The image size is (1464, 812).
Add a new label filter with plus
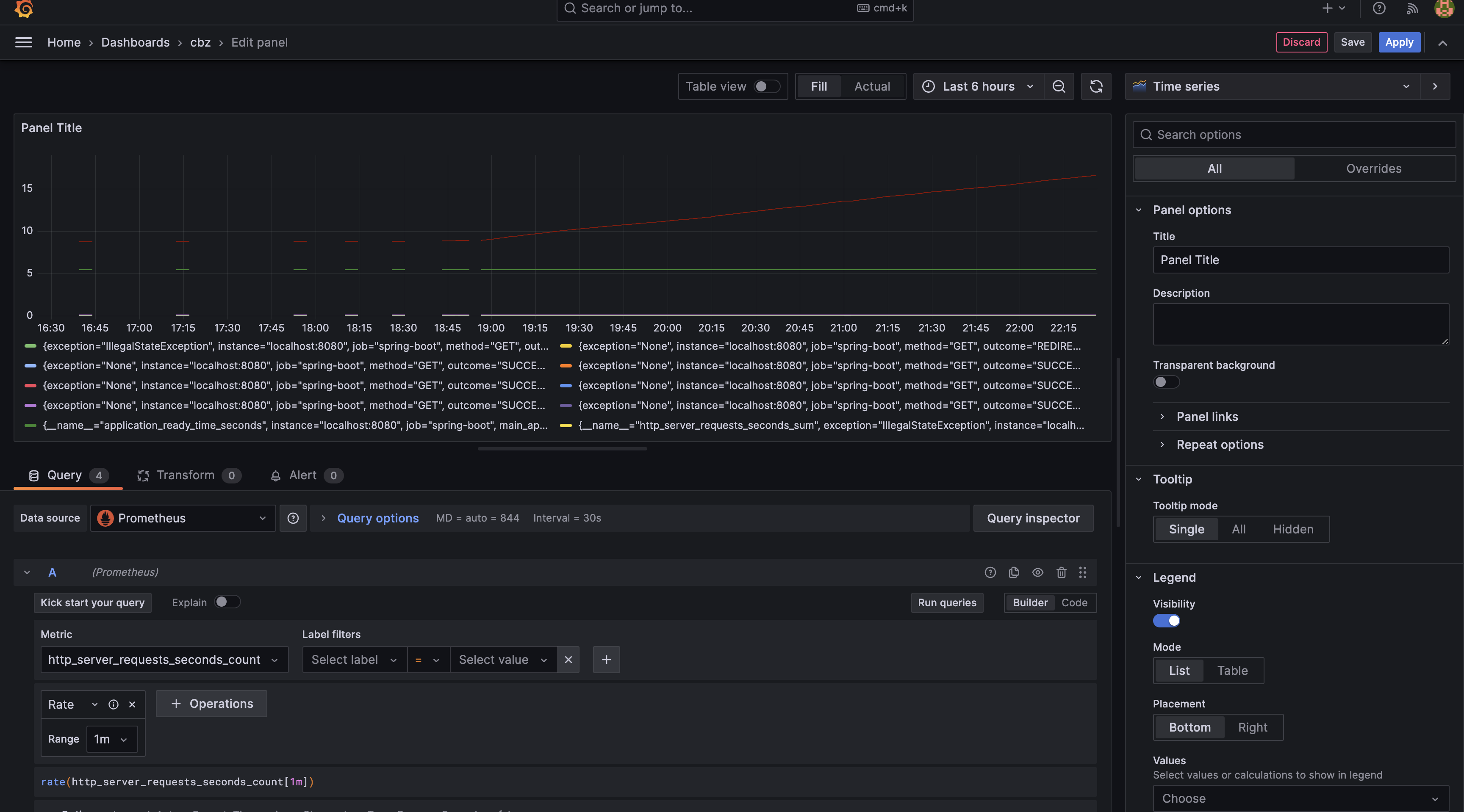click(x=607, y=660)
